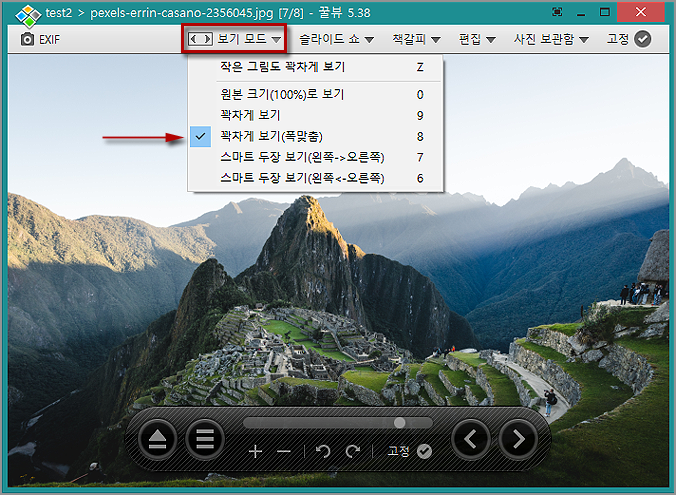Image resolution: width=676 pixels, height=495 pixels.
Task: Open the 편집 dropdown menu
Action: click(477, 39)
